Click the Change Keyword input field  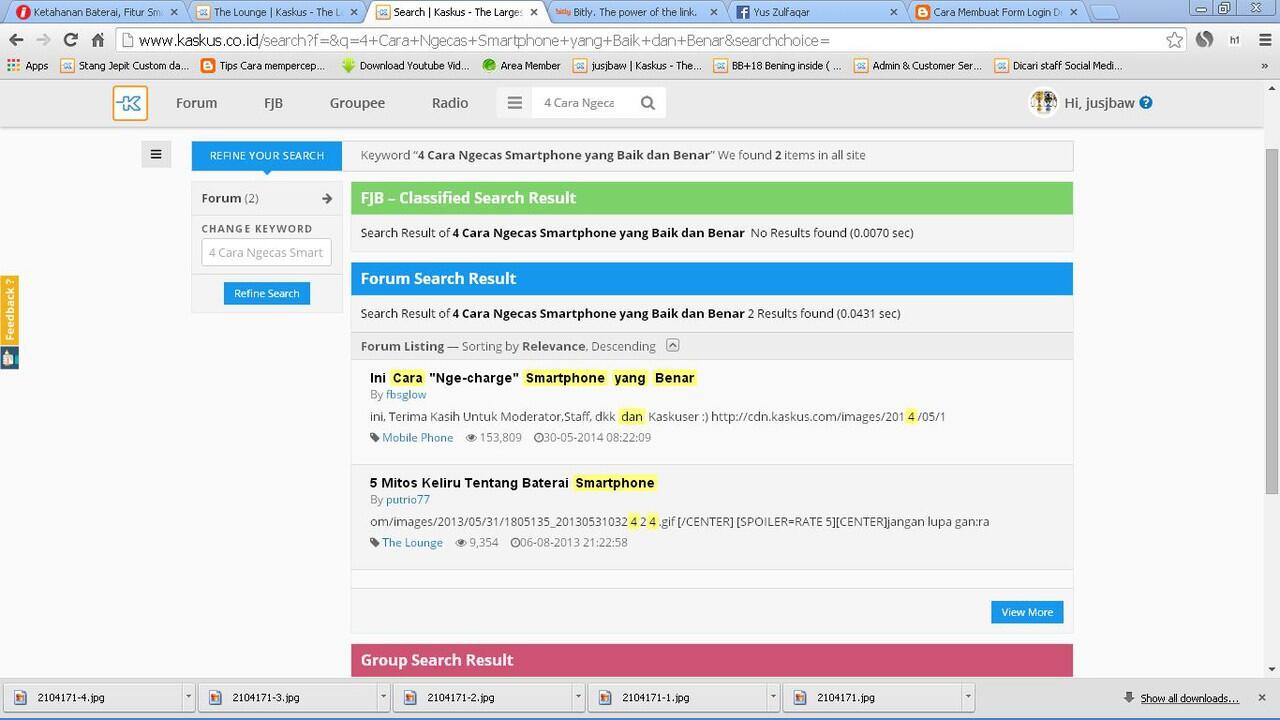coord(266,253)
